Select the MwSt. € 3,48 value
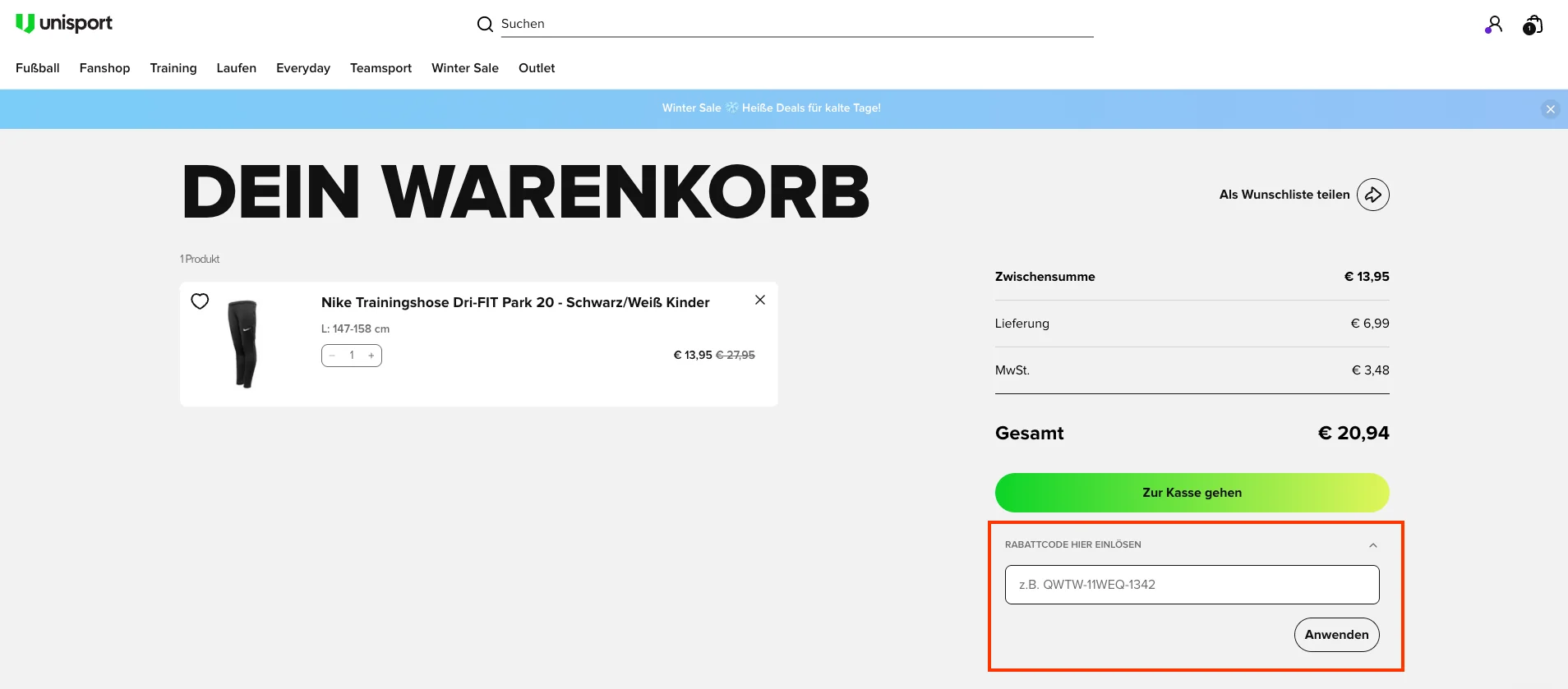Screen dimensions: 1568x689 [x=1371, y=370]
